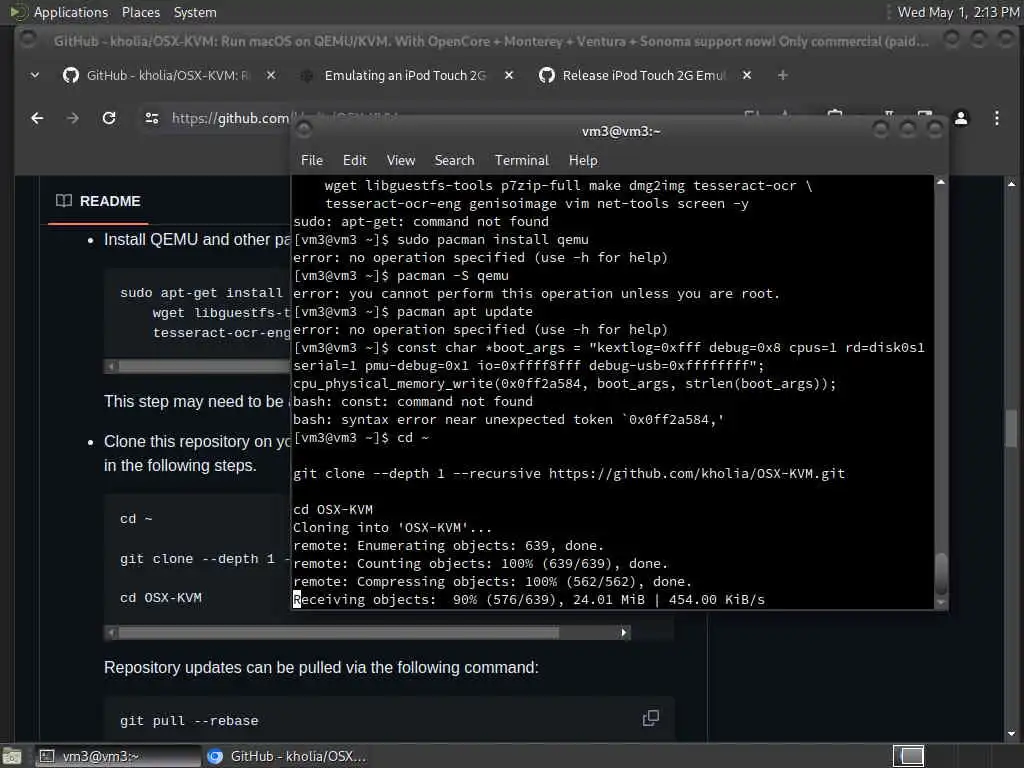Click terminal scrollbar down arrow
The width and height of the screenshot is (1024, 768).
click(x=941, y=602)
